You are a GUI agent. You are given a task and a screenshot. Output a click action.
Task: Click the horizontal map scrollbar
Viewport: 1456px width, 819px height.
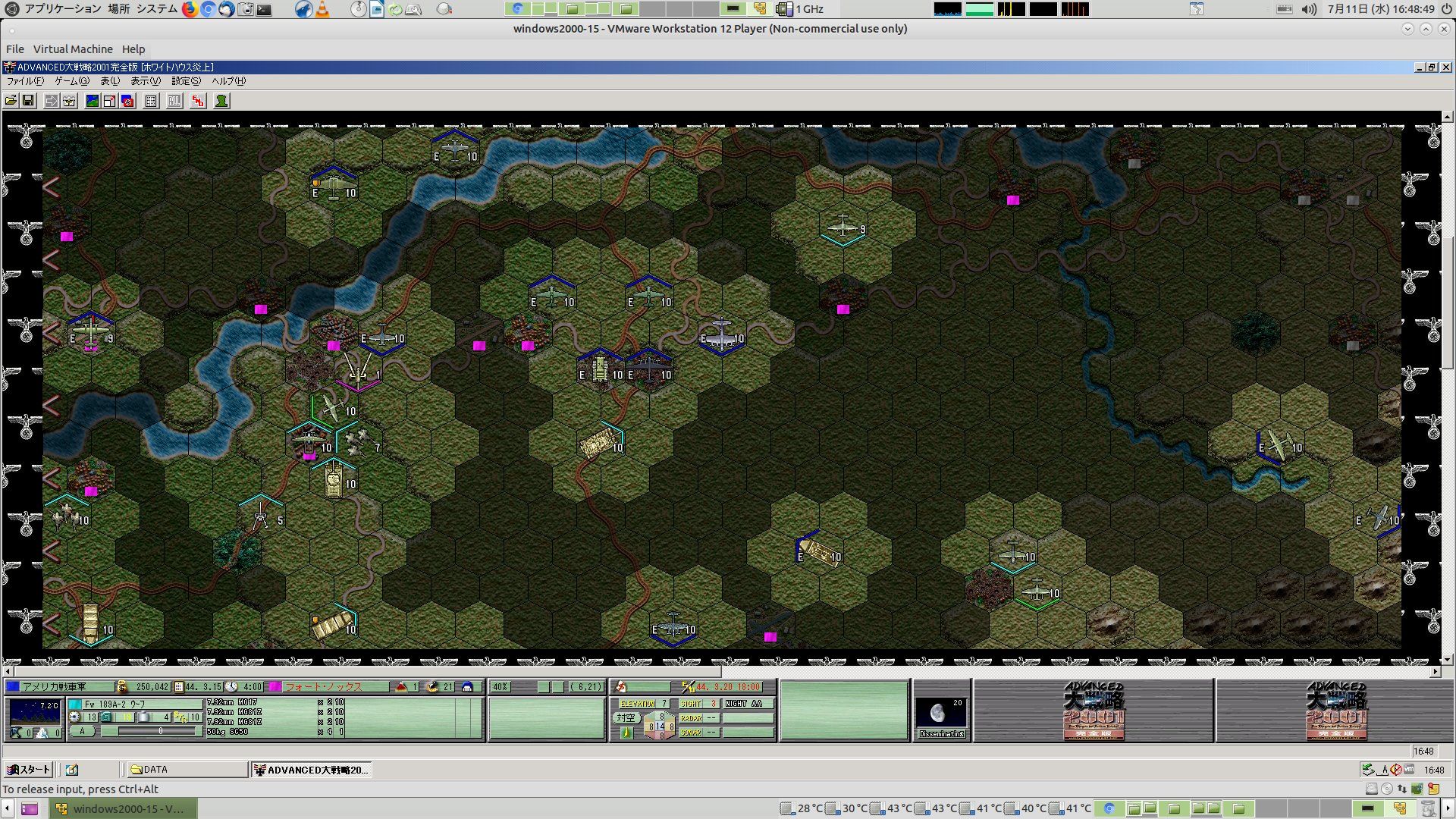coord(368,672)
